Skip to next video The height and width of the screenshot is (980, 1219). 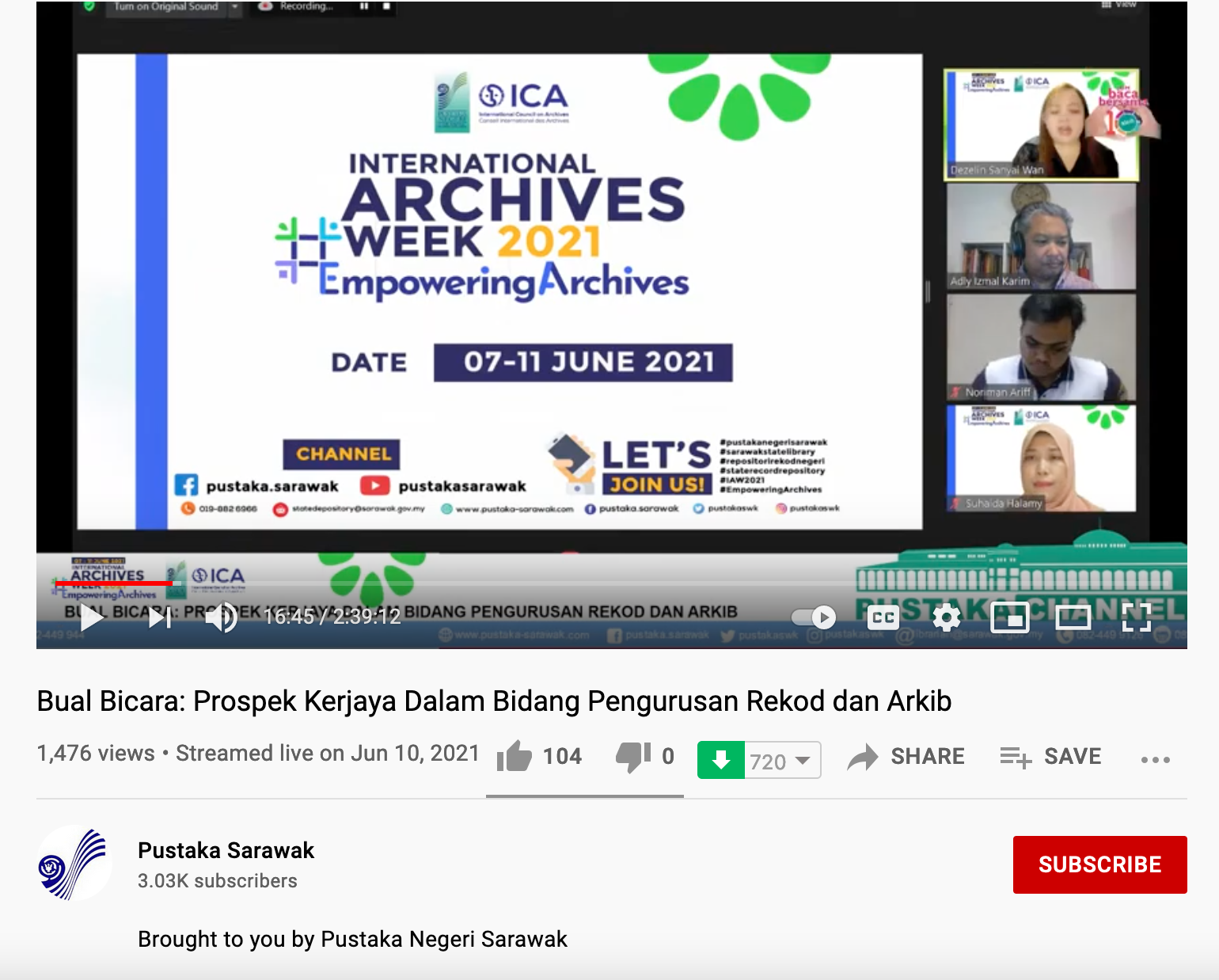click(160, 617)
